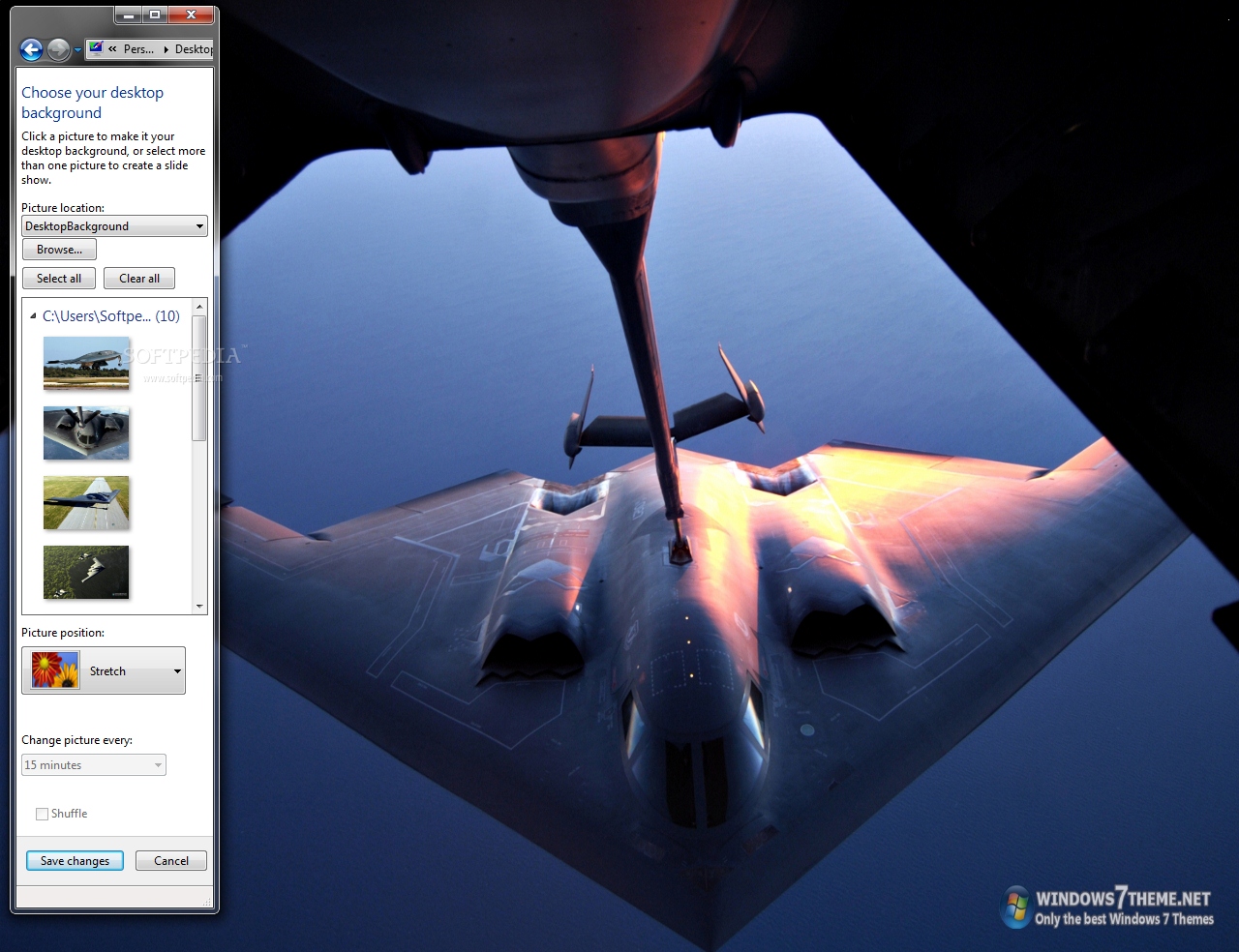The width and height of the screenshot is (1239, 952).
Task: Click the Personalization icon in address bar
Action: tap(96, 47)
